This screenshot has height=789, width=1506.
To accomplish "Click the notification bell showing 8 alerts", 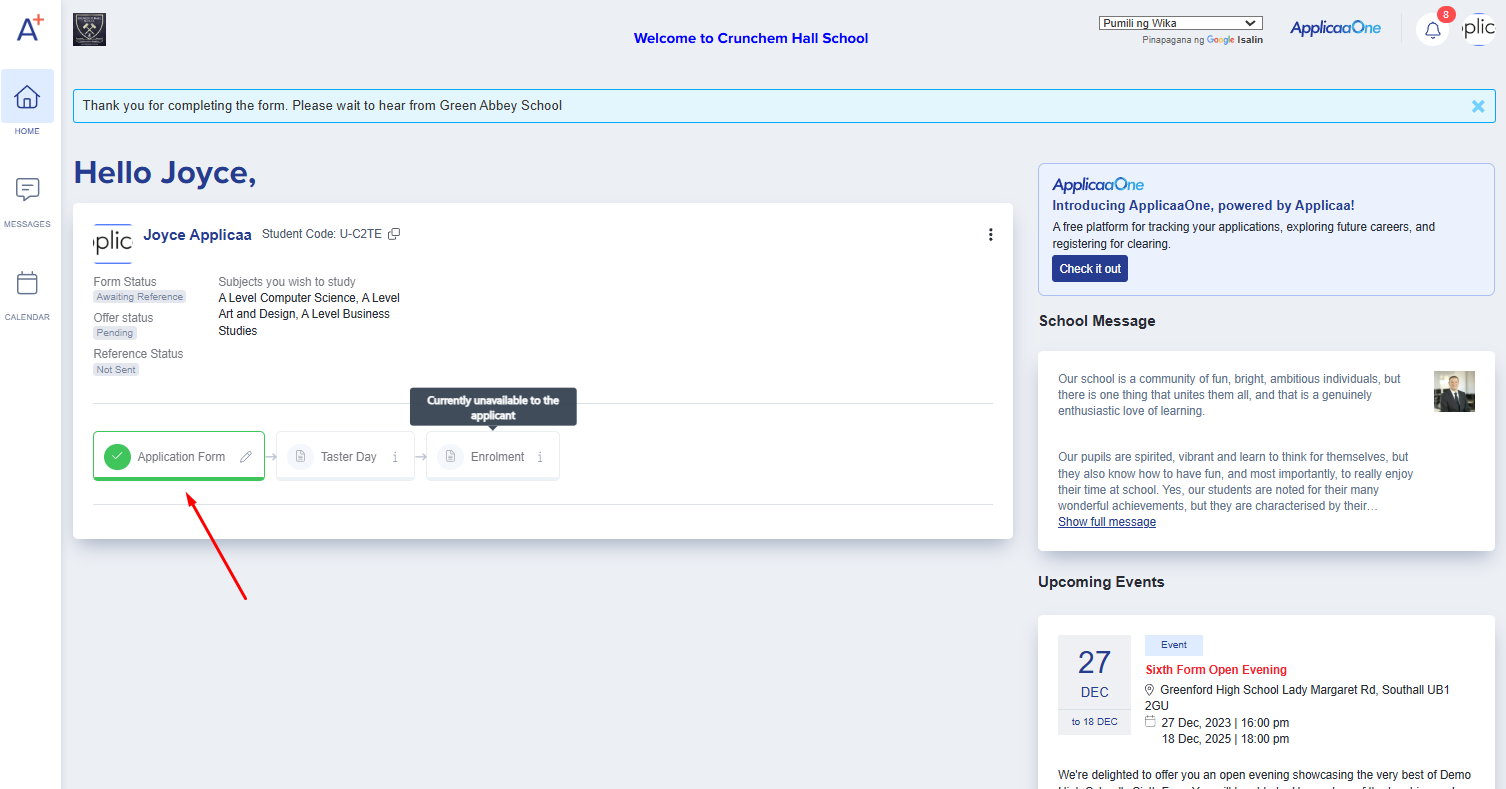I will [1432, 29].
